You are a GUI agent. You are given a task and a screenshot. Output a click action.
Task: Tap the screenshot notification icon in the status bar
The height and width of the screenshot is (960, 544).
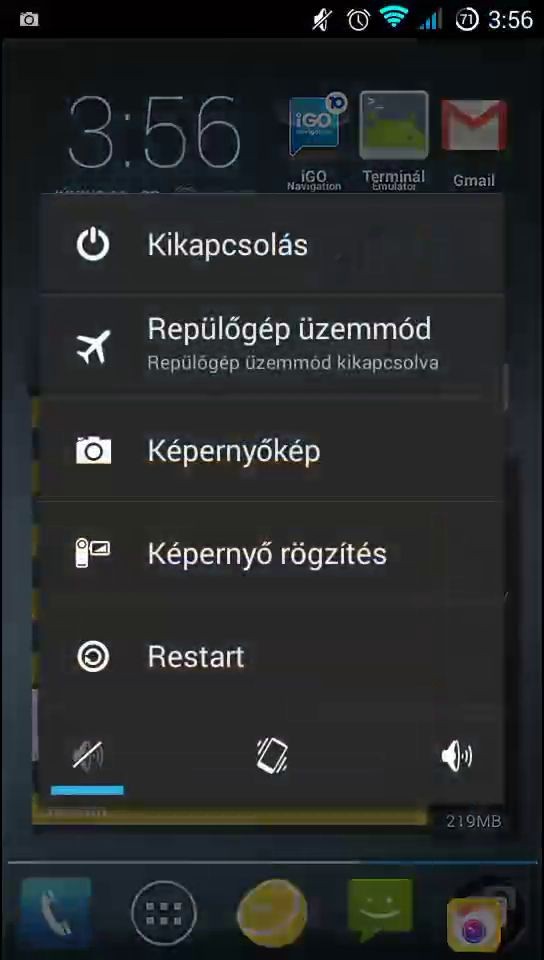(x=29, y=19)
